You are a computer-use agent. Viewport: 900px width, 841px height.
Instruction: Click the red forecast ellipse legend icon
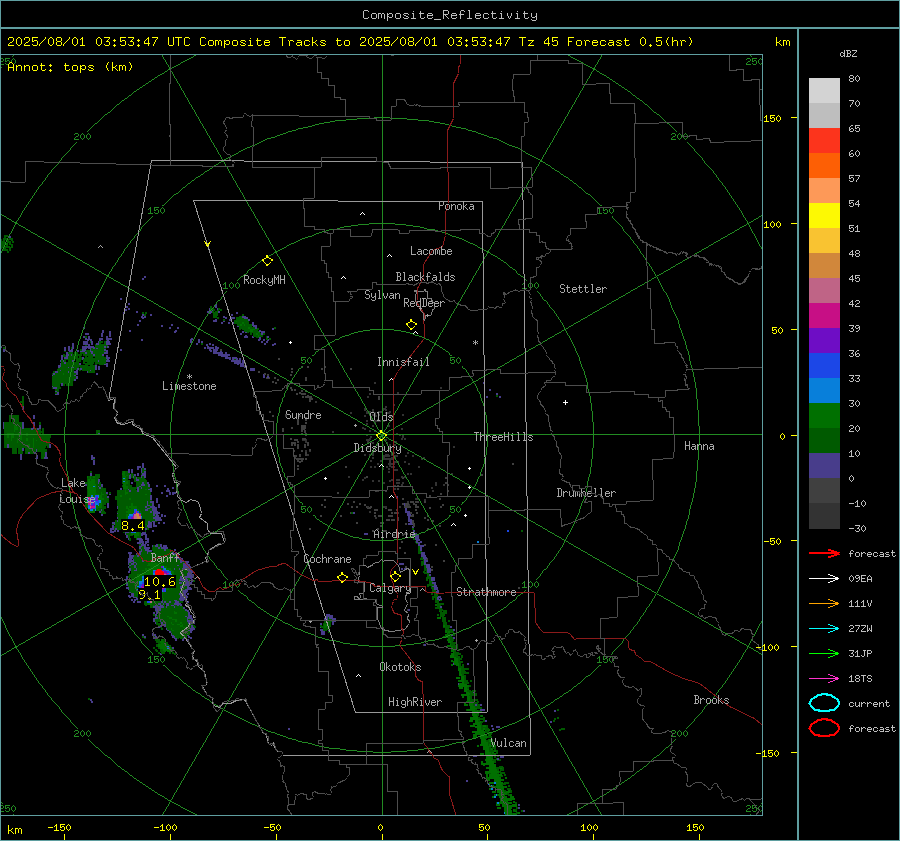click(x=824, y=728)
